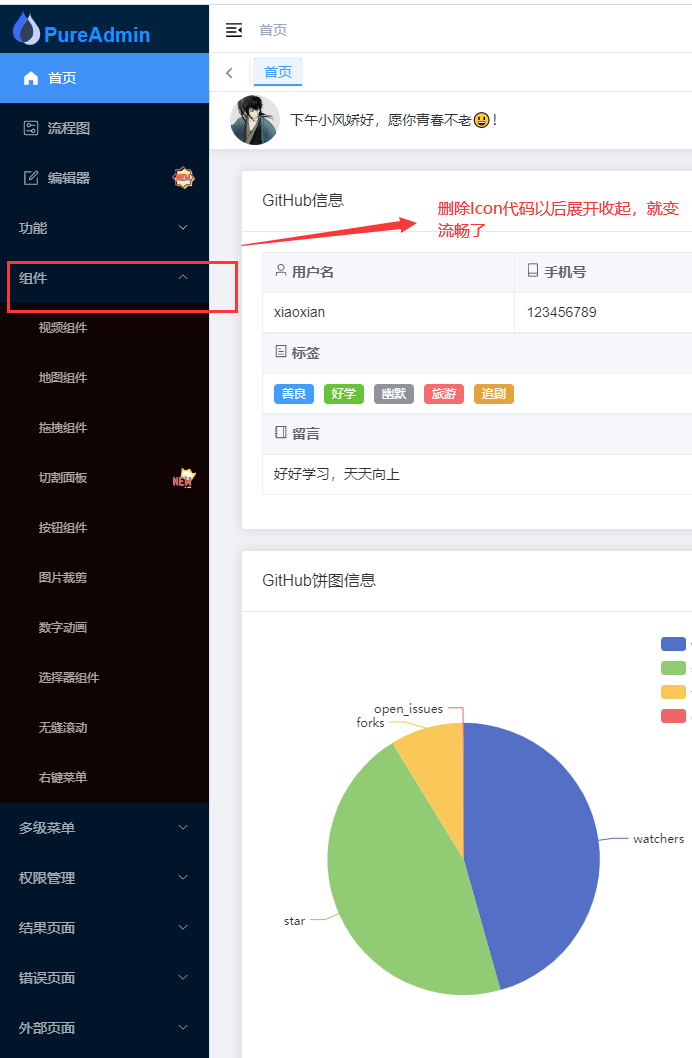Screen dimensions: 692x1058
Task: Click the orange 追剧 tag
Action: click(x=494, y=393)
